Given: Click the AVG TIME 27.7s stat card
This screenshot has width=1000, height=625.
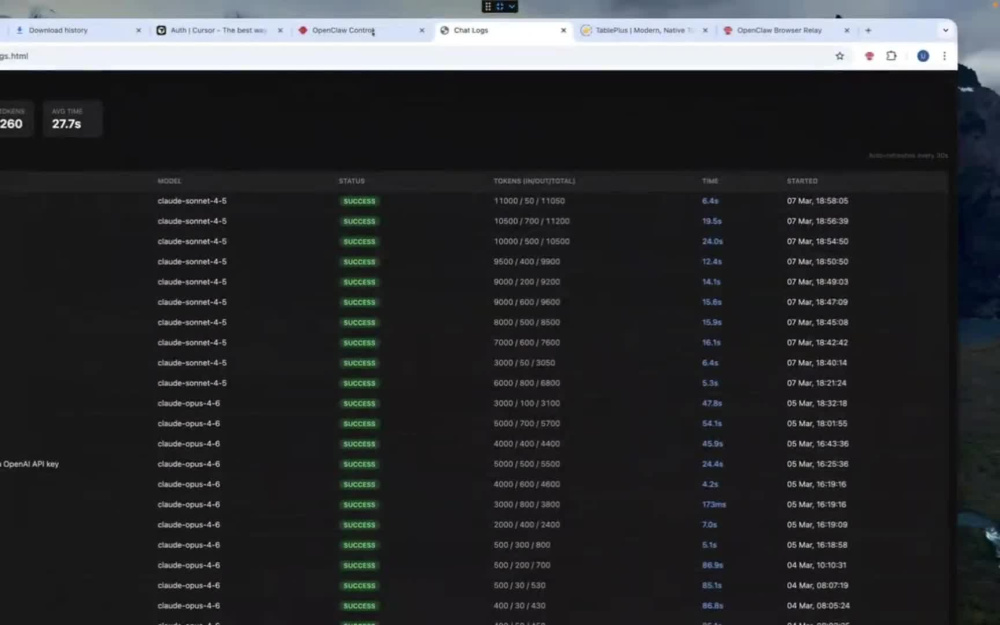Looking at the screenshot, I should pyautogui.click(x=73, y=118).
